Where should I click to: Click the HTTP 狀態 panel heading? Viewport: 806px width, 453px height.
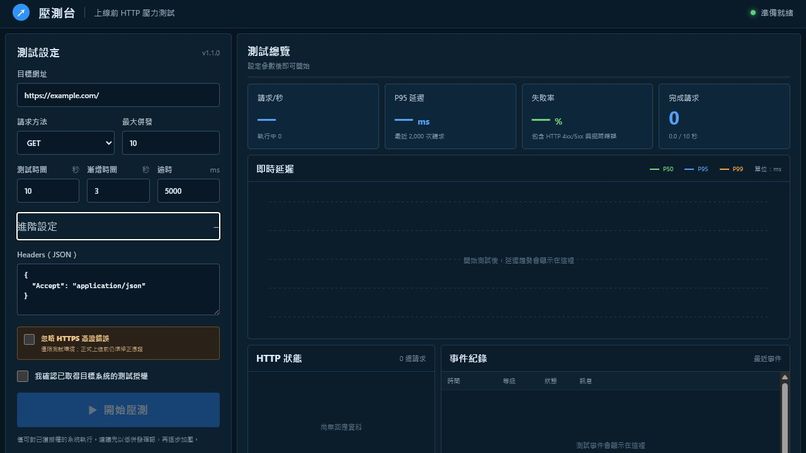(279, 358)
